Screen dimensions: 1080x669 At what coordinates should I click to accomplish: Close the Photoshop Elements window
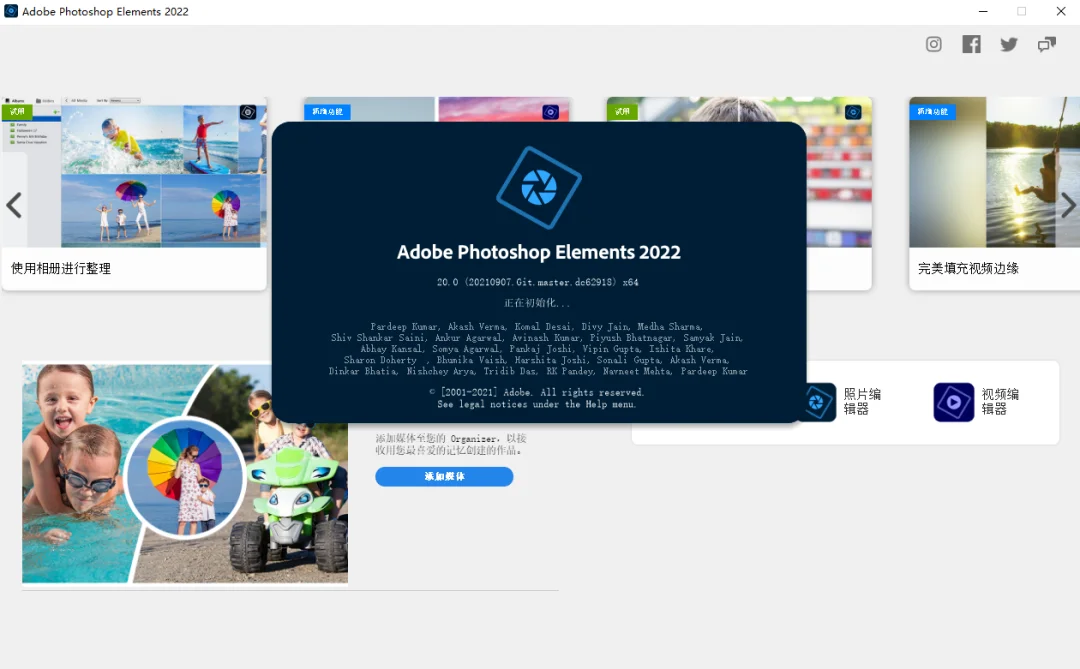[x=1061, y=11]
